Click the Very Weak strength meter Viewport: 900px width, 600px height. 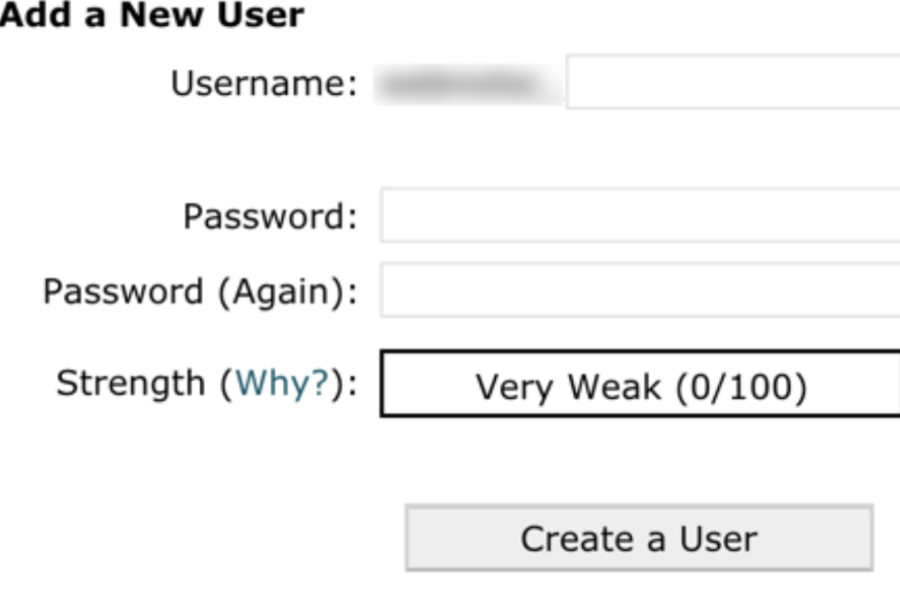pyautogui.click(x=640, y=385)
